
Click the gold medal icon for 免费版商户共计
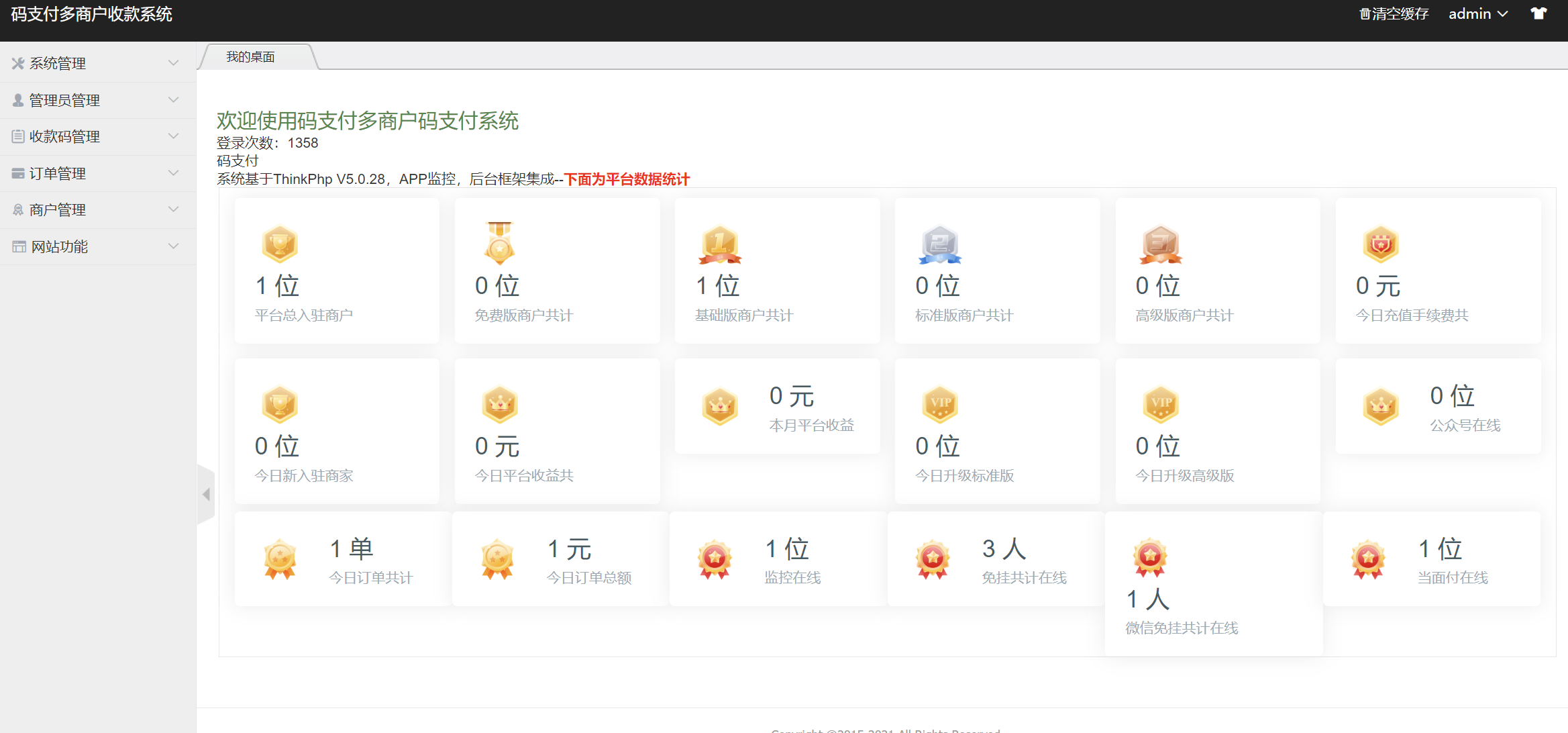(x=499, y=242)
